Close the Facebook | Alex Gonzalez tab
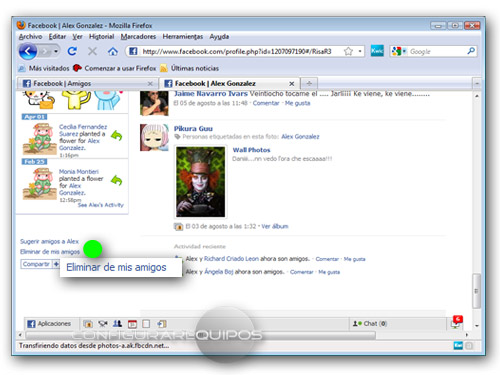Viewport: 500px width, 375px height. tap(291, 83)
